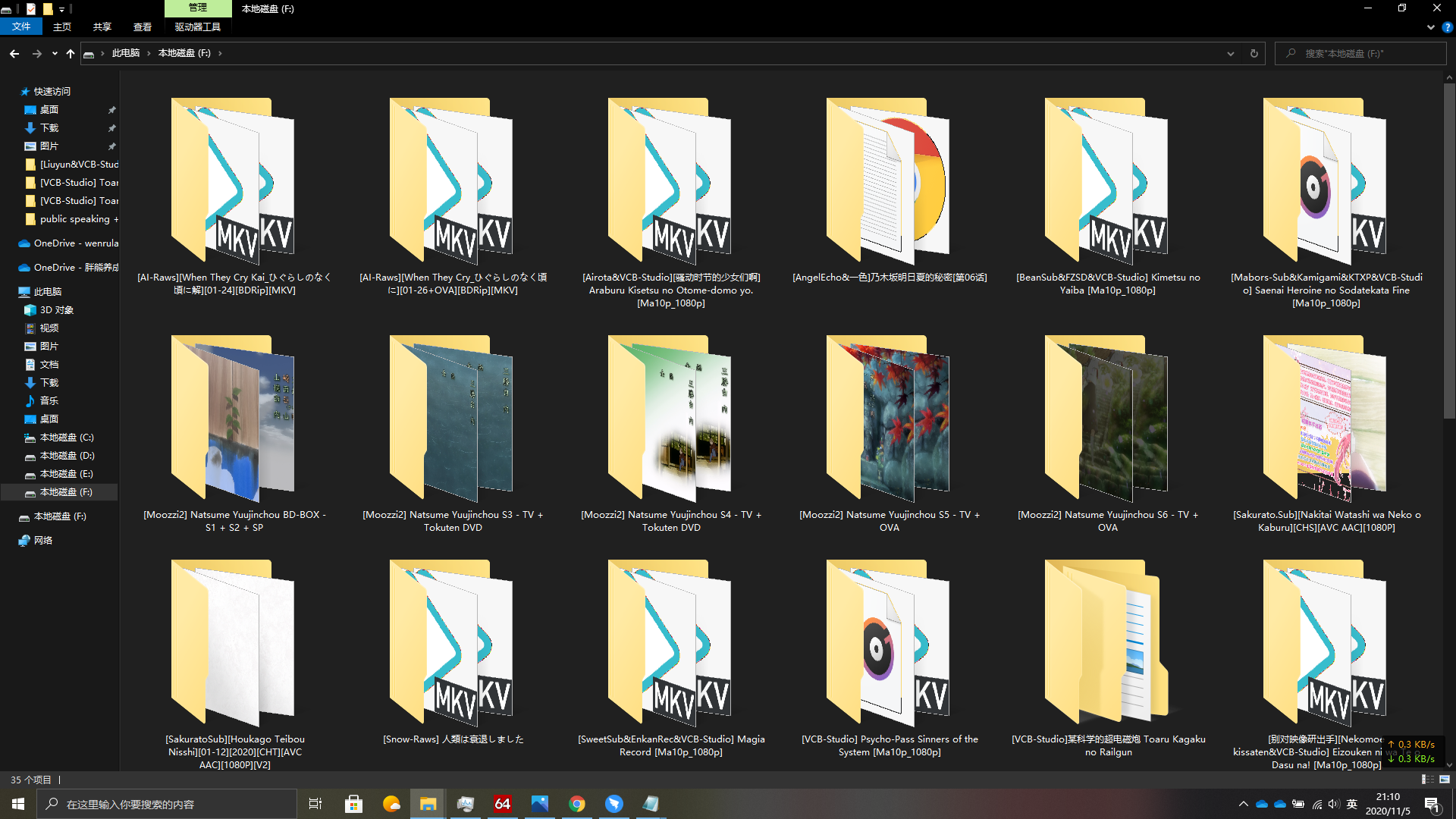Select Nakitai Watashi wa Neko folder
Screen dimensions: 1456x819
pyautogui.click(x=1326, y=434)
